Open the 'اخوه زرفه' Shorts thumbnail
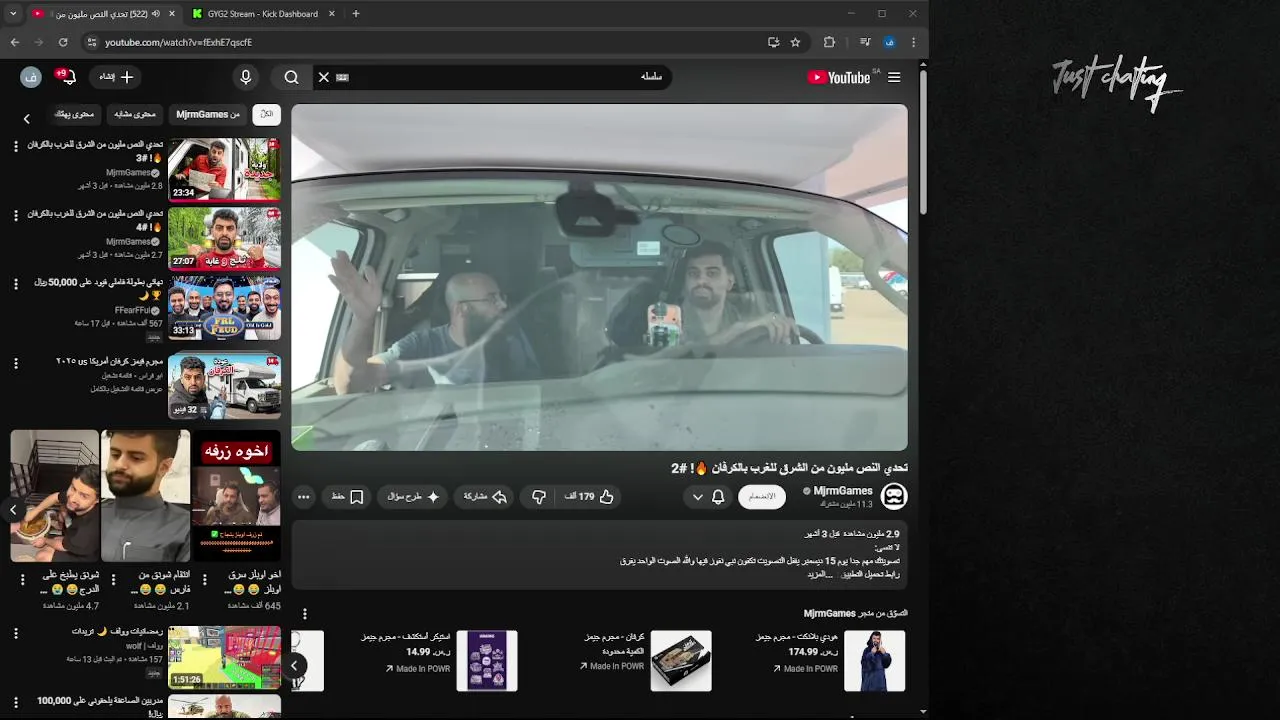The image size is (1280, 720). tap(236, 496)
